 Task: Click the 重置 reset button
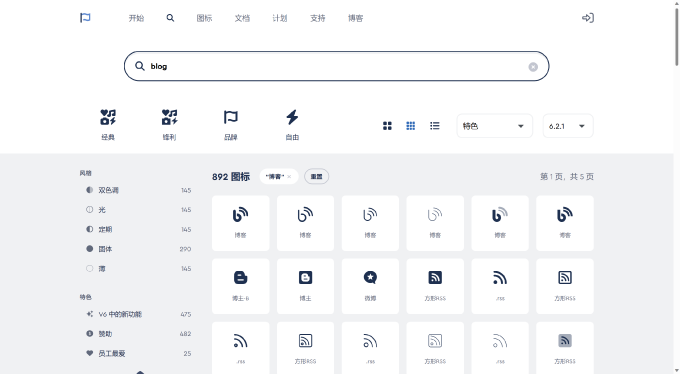(x=317, y=177)
